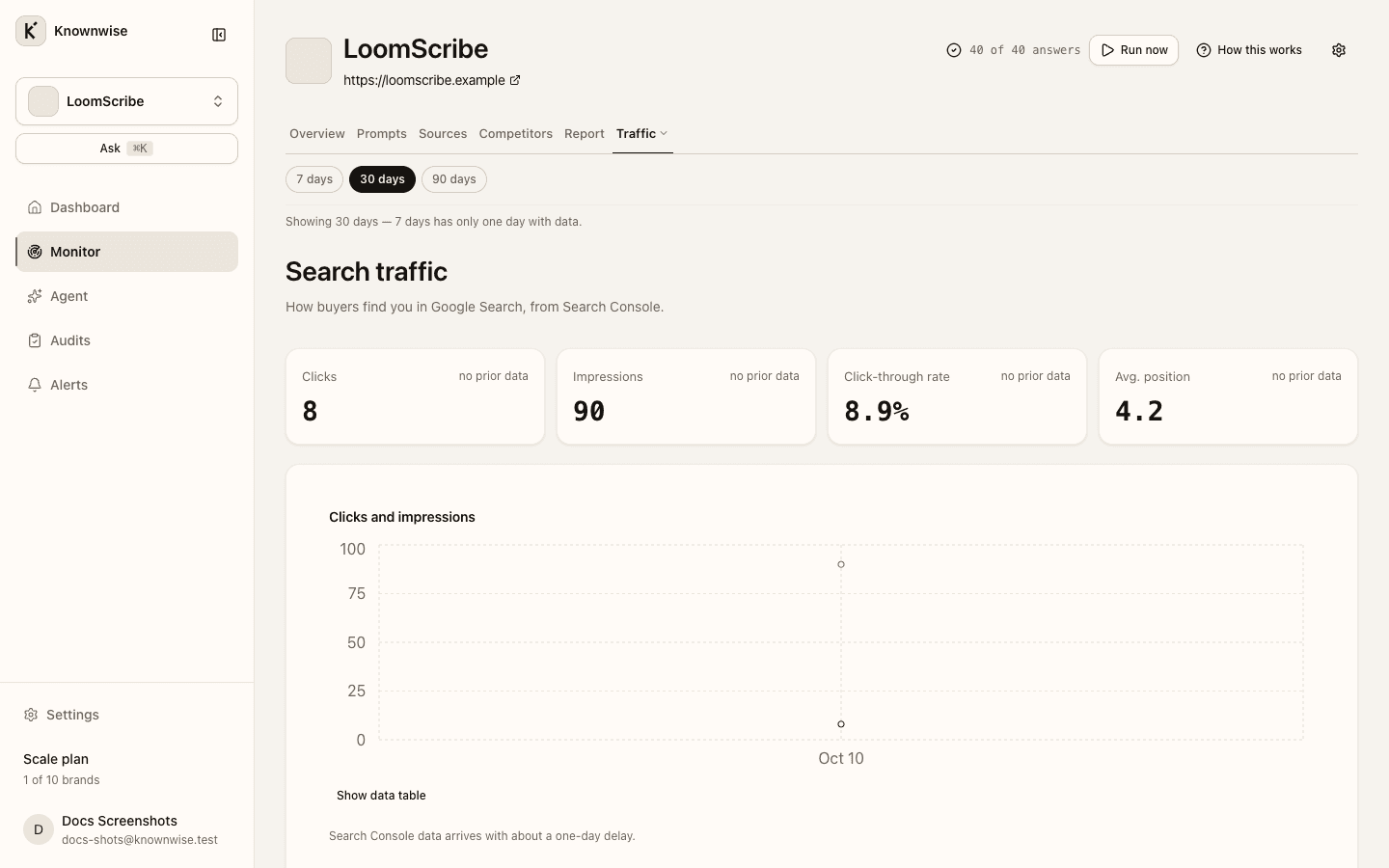Collapse the sidebar panel icon

[x=219, y=35]
